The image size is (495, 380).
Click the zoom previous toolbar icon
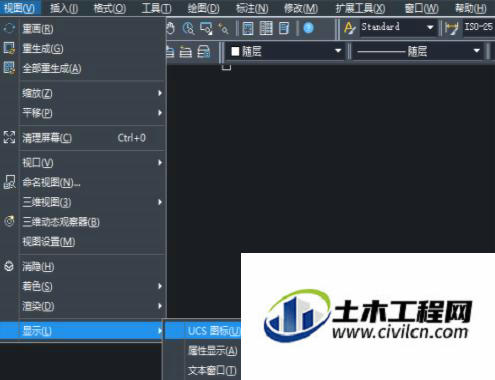[x=223, y=28]
